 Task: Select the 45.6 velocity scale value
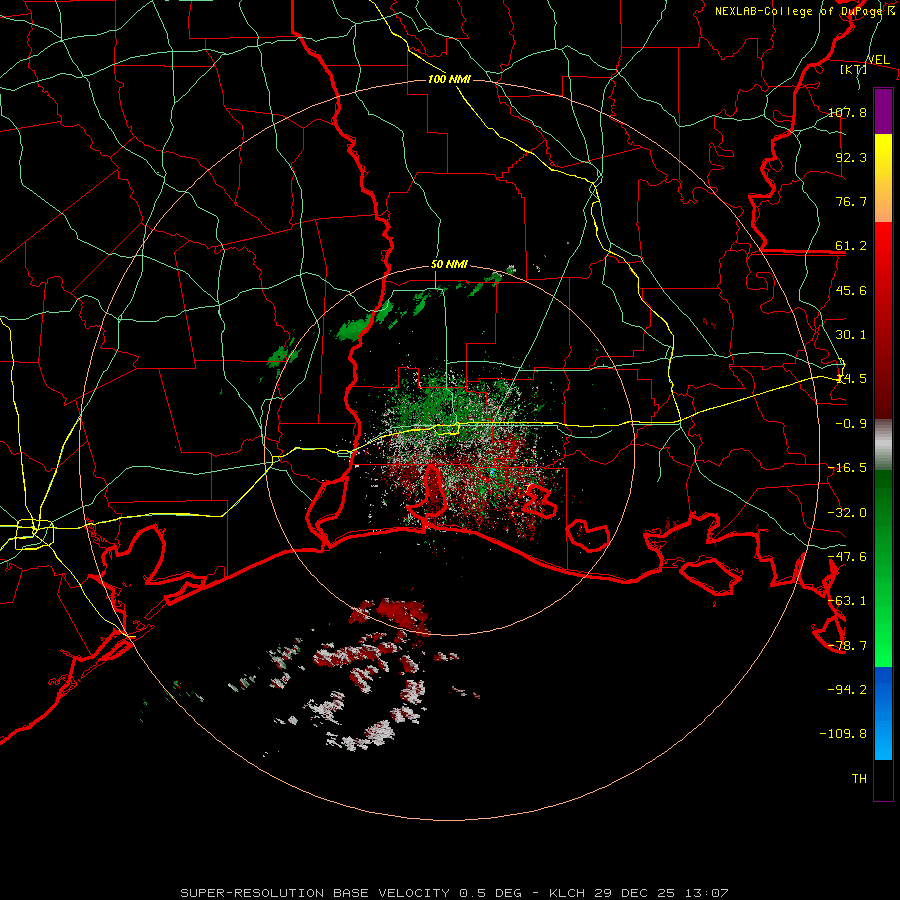[x=851, y=290]
